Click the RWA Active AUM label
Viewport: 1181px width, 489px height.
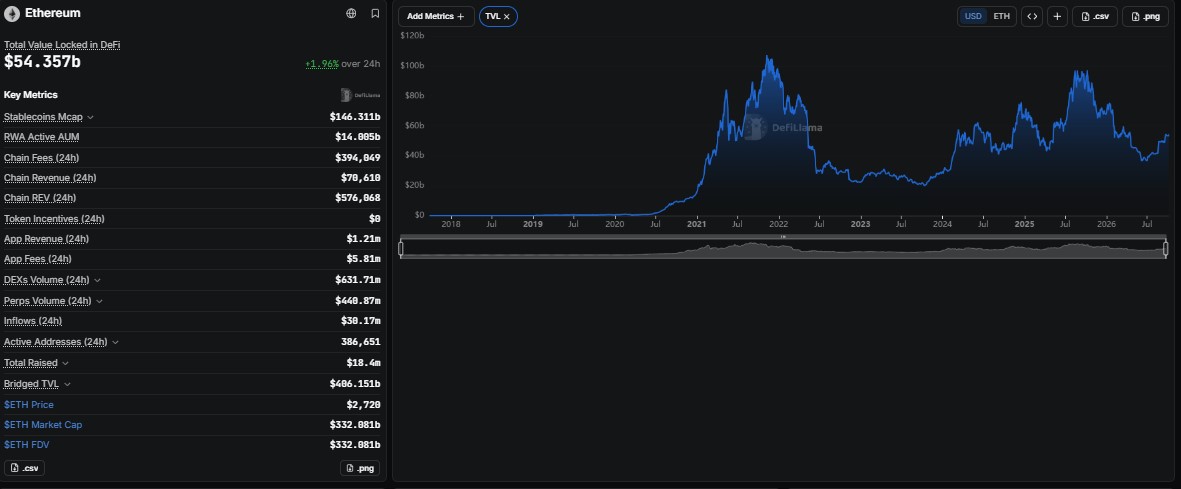tap(41, 137)
